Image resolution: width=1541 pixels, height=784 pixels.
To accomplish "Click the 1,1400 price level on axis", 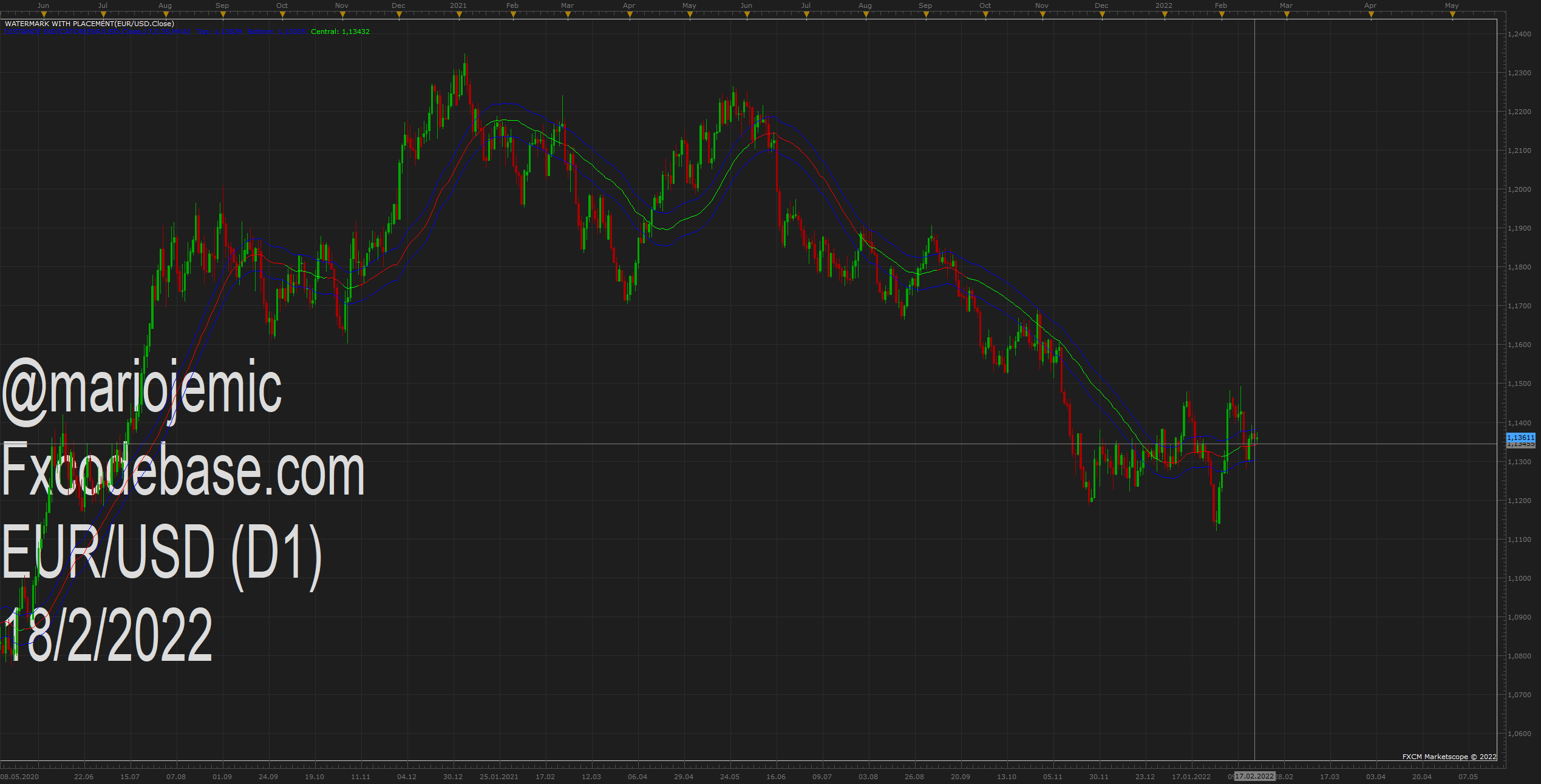I will click(x=1520, y=423).
